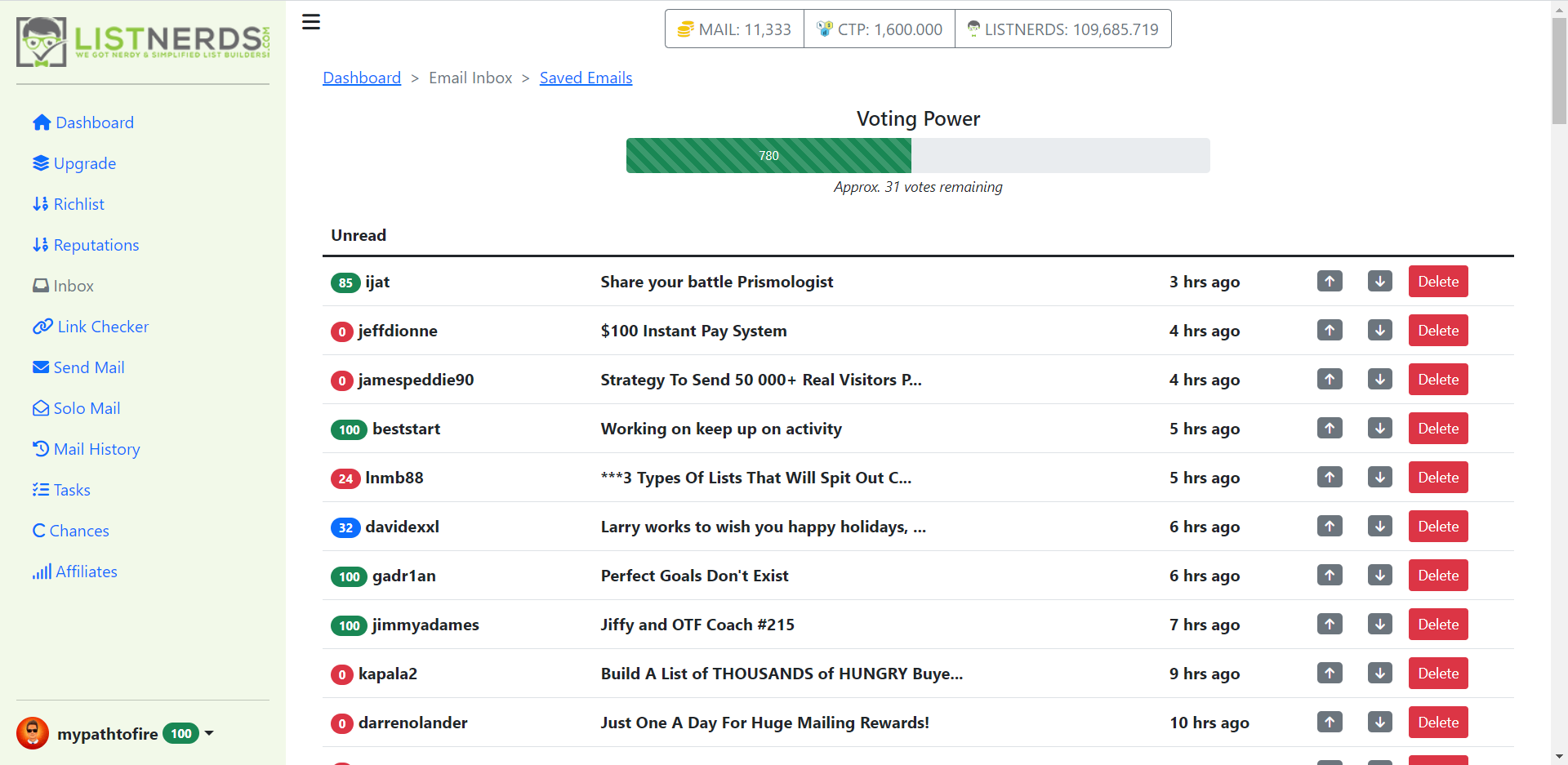Viewport: 1568px width, 765px height.
Task: Expand the mypathtofire account dropdown arrow
Action: [x=209, y=733]
